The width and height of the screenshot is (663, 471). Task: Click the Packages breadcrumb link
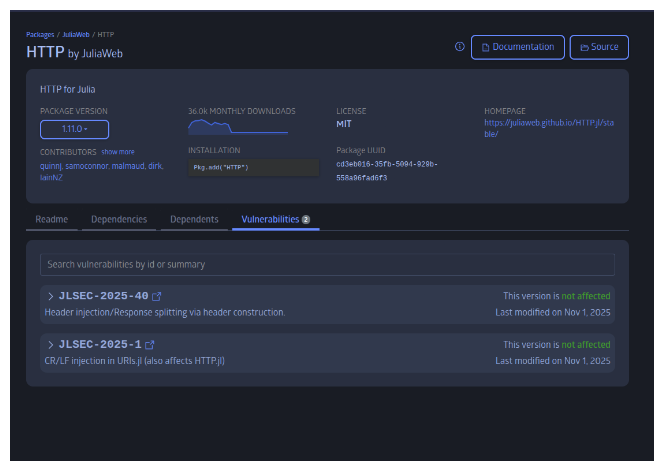point(40,35)
